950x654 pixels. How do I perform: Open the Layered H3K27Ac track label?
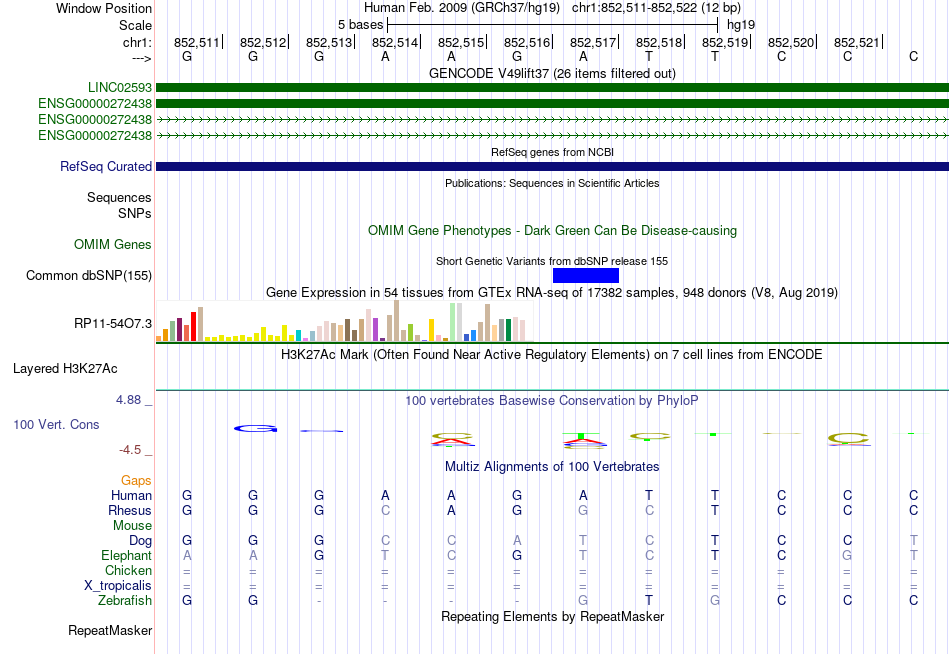tap(65, 369)
